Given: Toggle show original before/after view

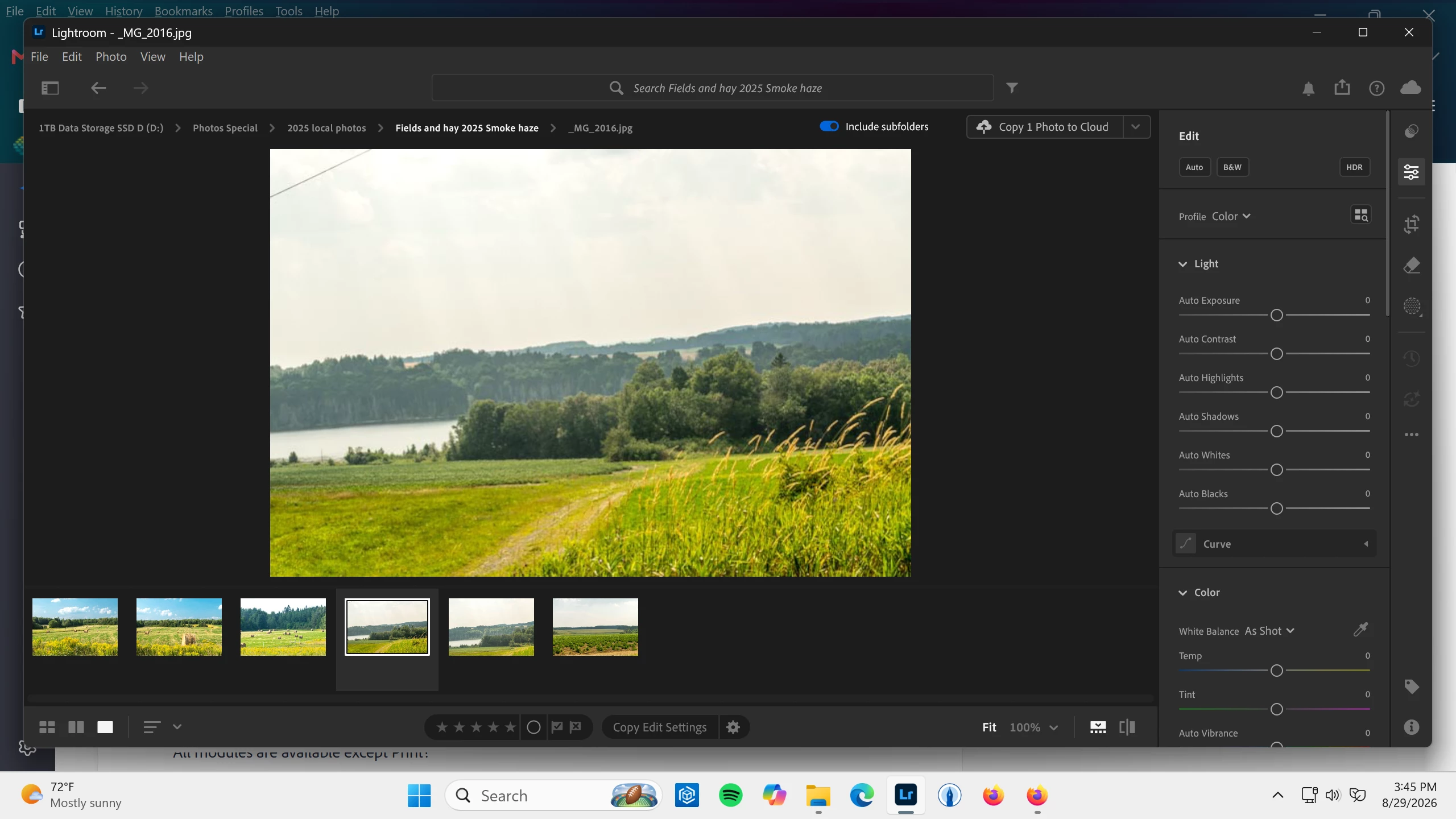Looking at the screenshot, I should click(1127, 727).
